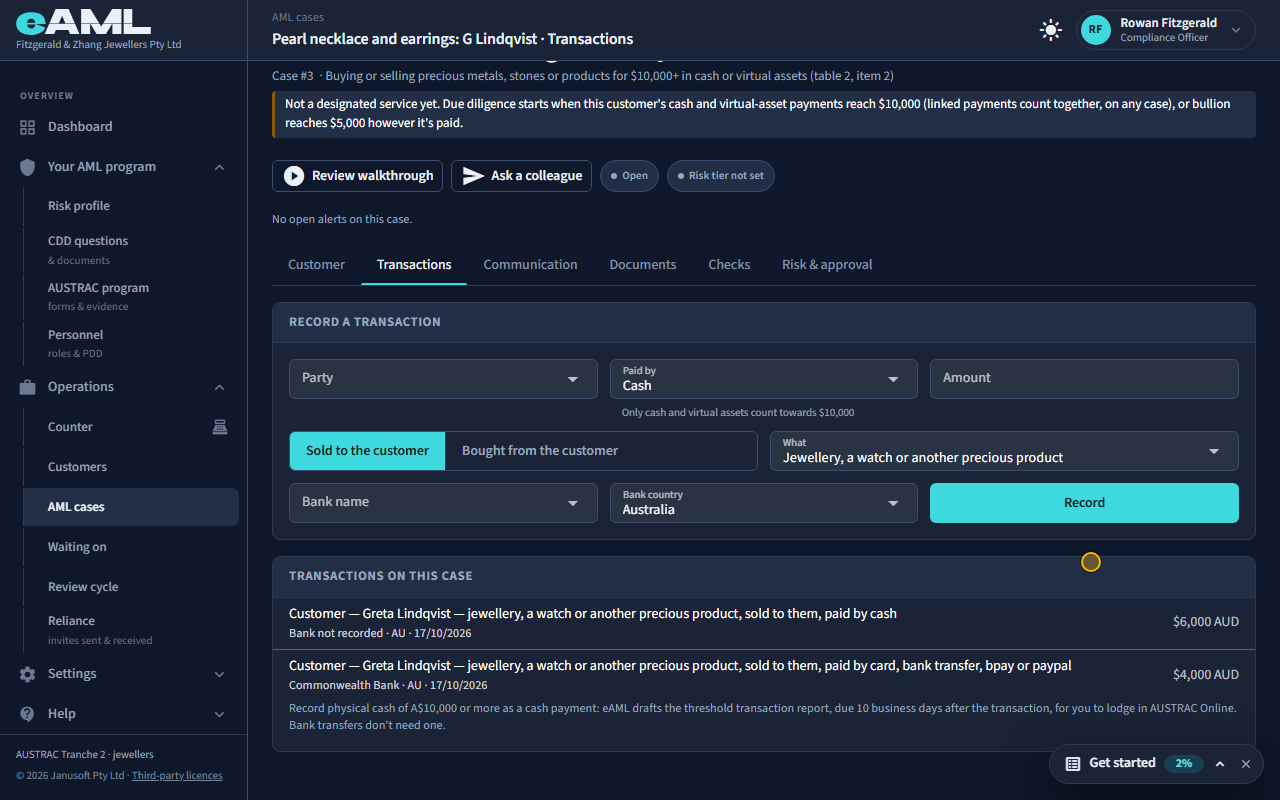The width and height of the screenshot is (1280, 800).
Task: Open the Party dropdown
Action: (x=443, y=379)
